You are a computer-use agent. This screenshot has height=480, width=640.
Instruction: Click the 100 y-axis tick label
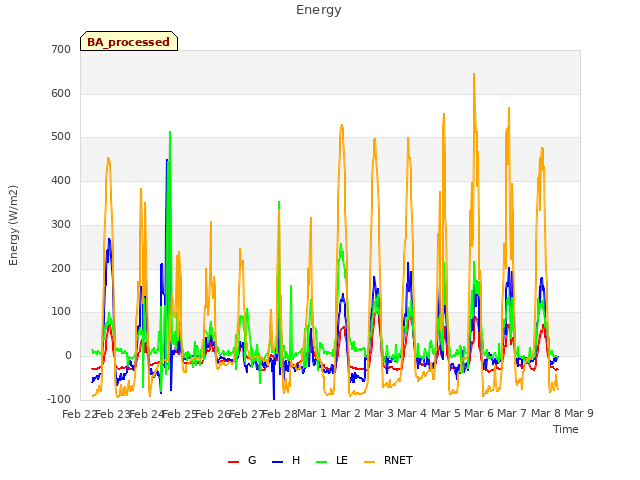click(61, 312)
